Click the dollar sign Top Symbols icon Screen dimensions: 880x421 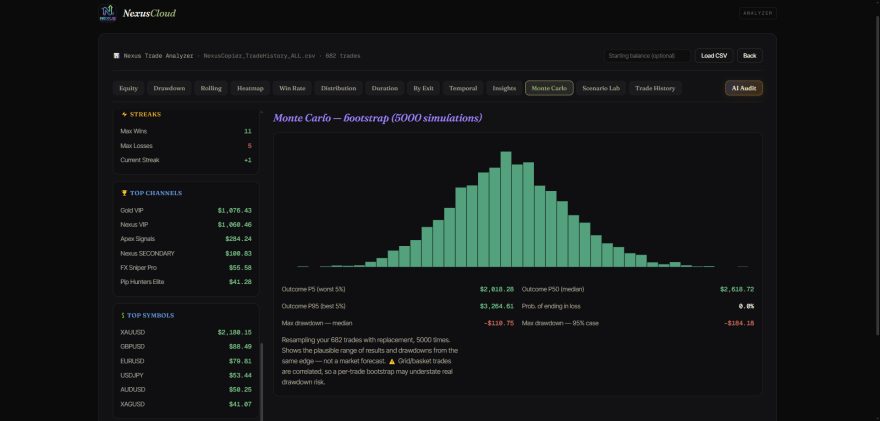click(x=123, y=315)
